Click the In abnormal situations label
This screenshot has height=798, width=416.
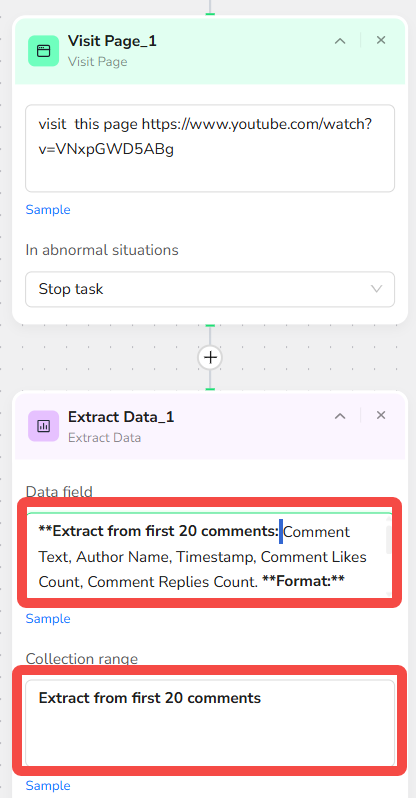click(102, 250)
